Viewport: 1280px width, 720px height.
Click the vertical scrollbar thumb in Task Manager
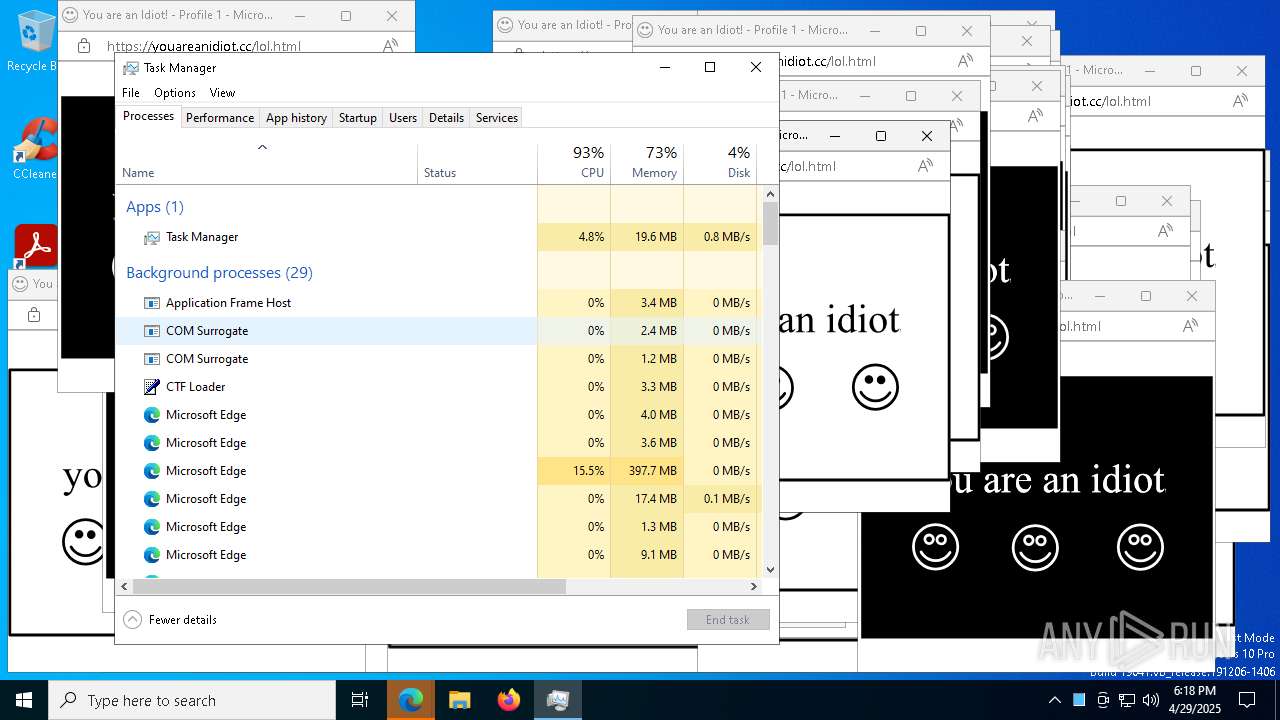point(770,224)
